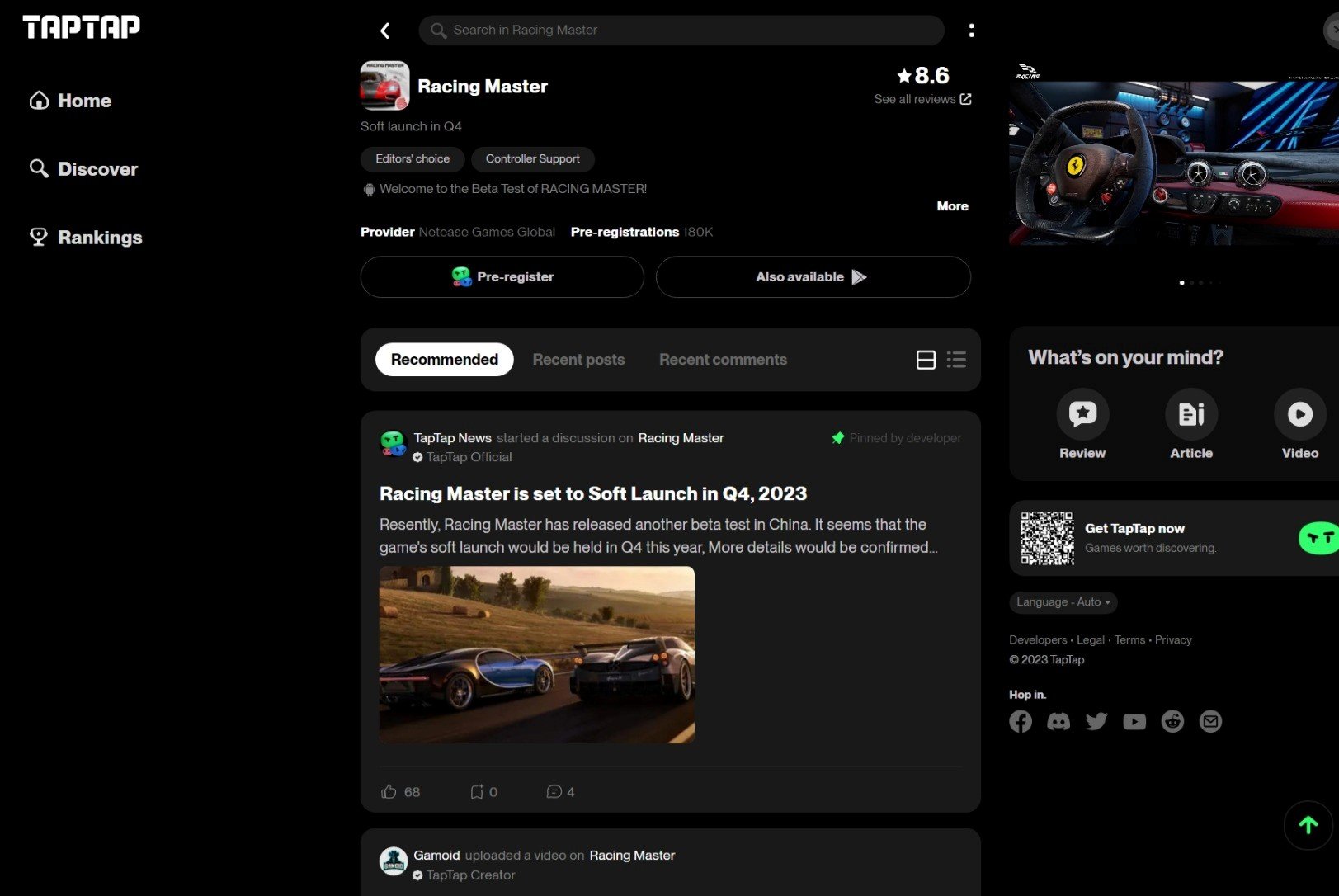1339x896 pixels.
Task: Click the TapTap logo
Action: click(81, 27)
